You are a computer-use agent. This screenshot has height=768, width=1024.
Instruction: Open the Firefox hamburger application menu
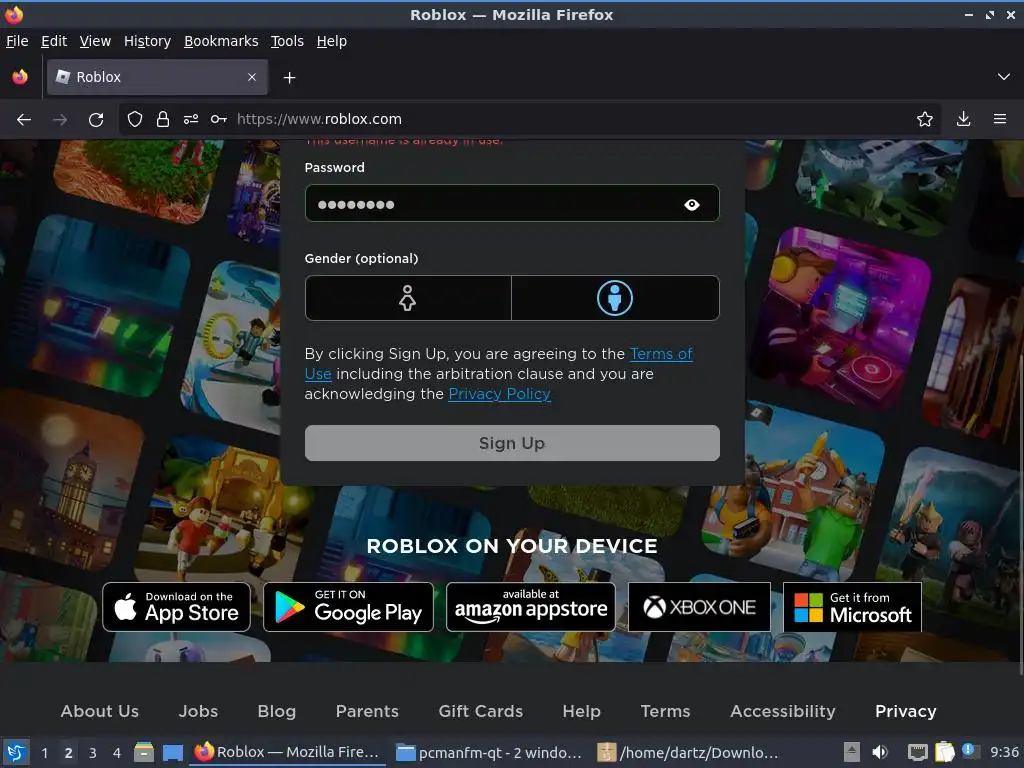pos(1000,119)
